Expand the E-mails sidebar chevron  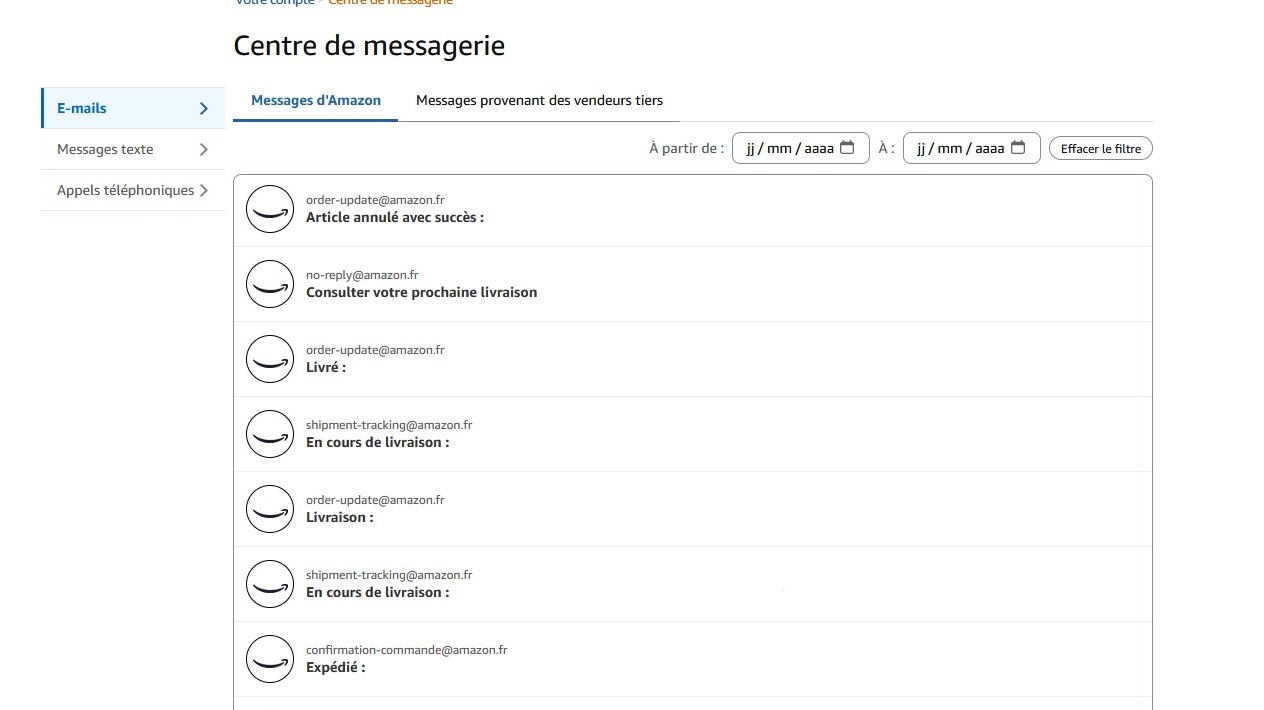203,108
